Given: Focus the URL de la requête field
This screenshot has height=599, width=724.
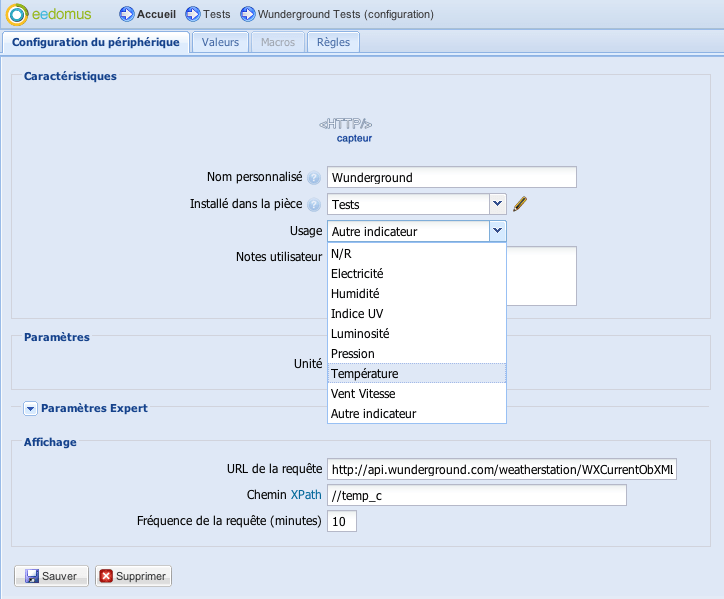Looking at the screenshot, I should click(x=502, y=469).
